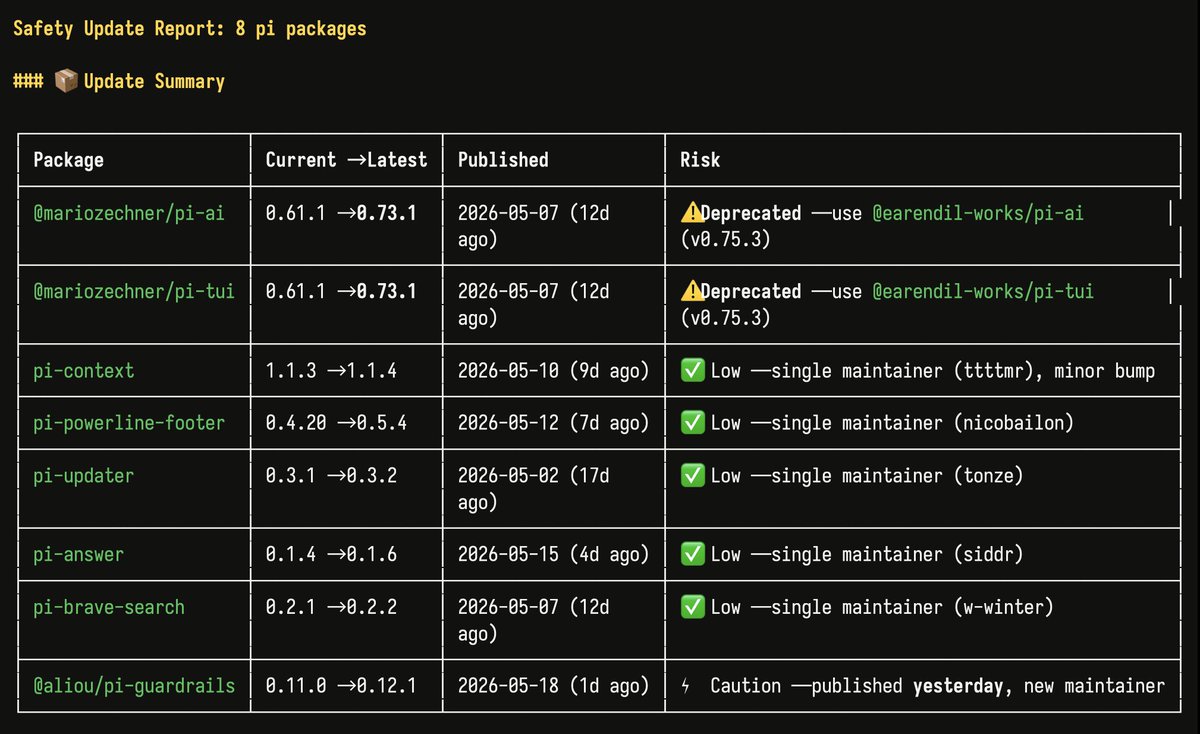
Task: Click the 'Risk' column header
Action: pyautogui.click(x=700, y=160)
